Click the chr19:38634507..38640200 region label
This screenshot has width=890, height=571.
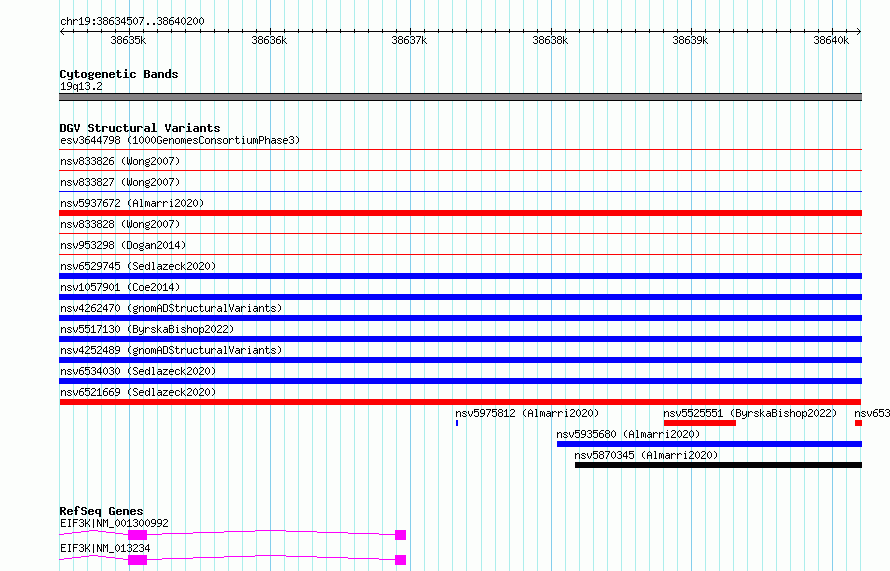(132, 21)
